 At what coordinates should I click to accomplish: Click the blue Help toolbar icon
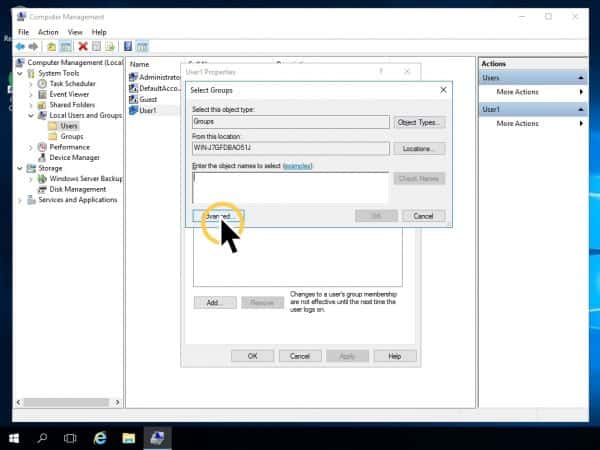[128, 46]
